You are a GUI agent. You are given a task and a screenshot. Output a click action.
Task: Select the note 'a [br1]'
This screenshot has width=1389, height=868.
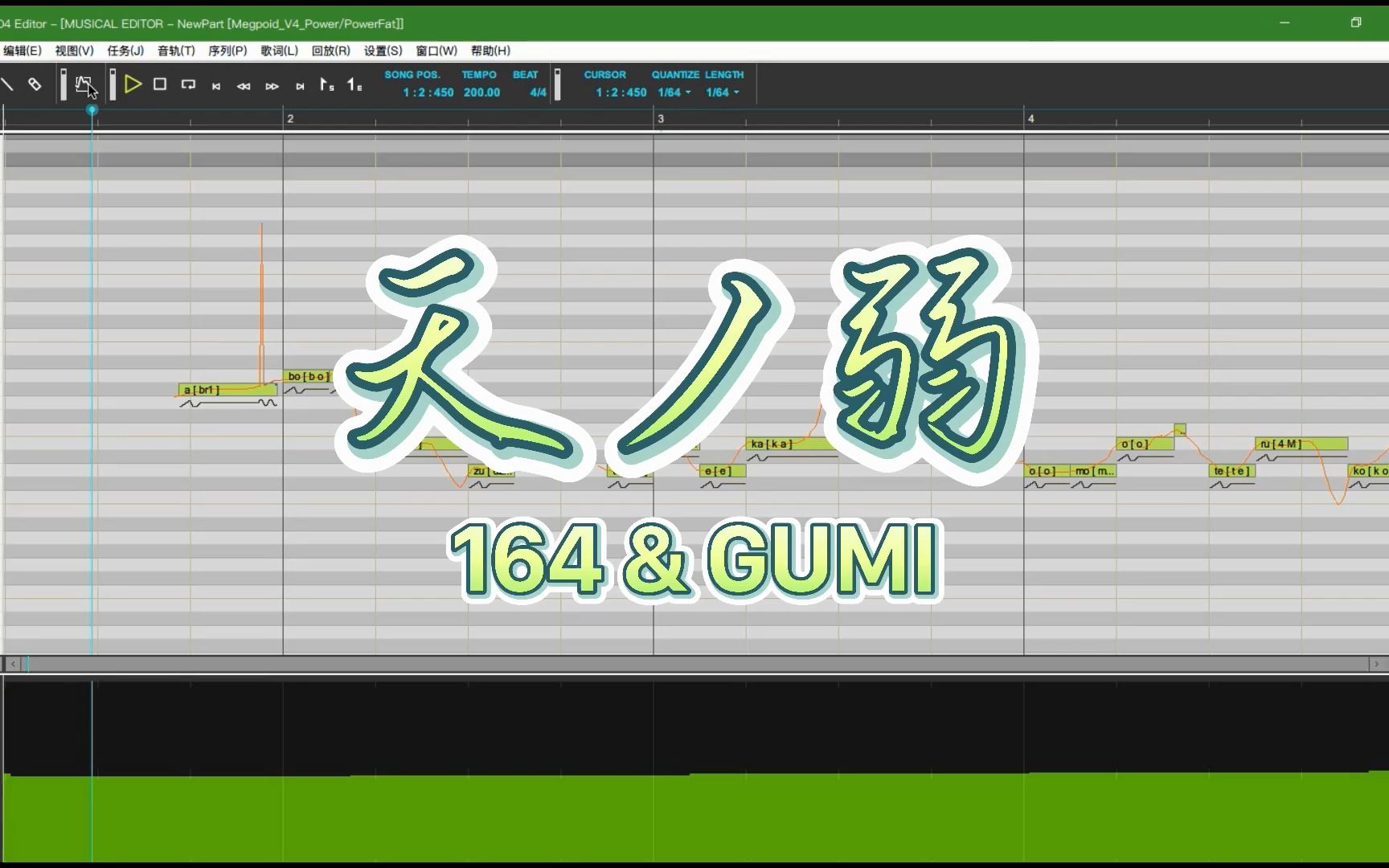coord(227,390)
